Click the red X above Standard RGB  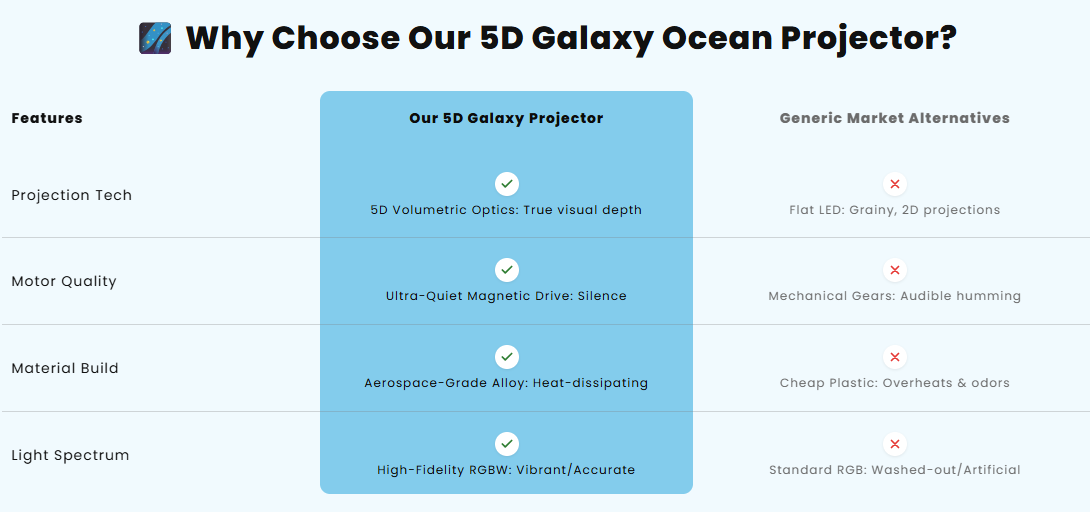895,444
